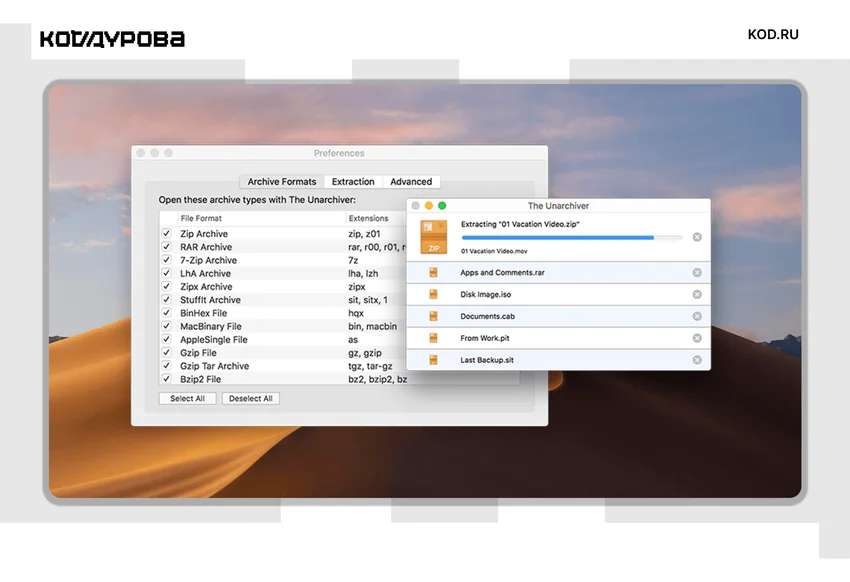850x582 pixels.
Task: Click extensions text 'tgz, tar-gz'
Action: (370, 366)
